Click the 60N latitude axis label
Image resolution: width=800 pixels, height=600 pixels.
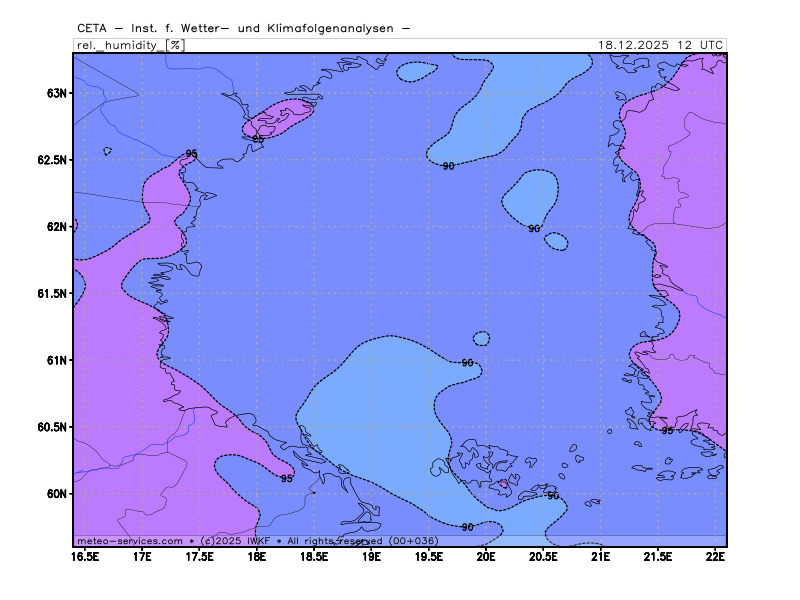[x=56, y=494]
